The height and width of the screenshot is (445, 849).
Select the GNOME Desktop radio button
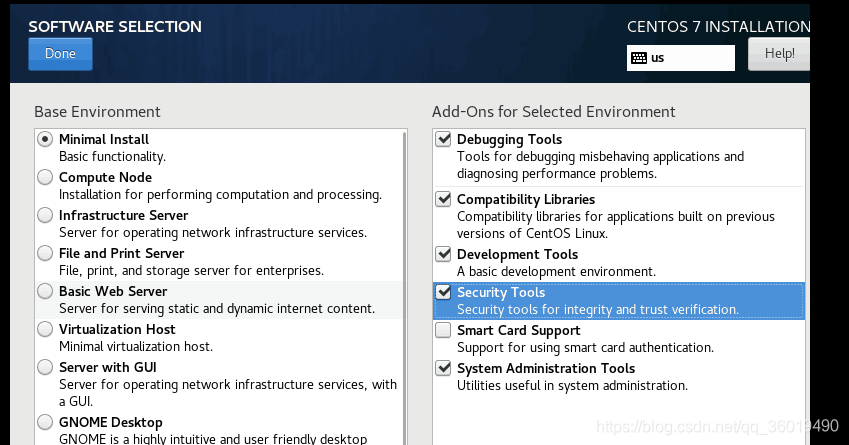[x=45, y=423]
